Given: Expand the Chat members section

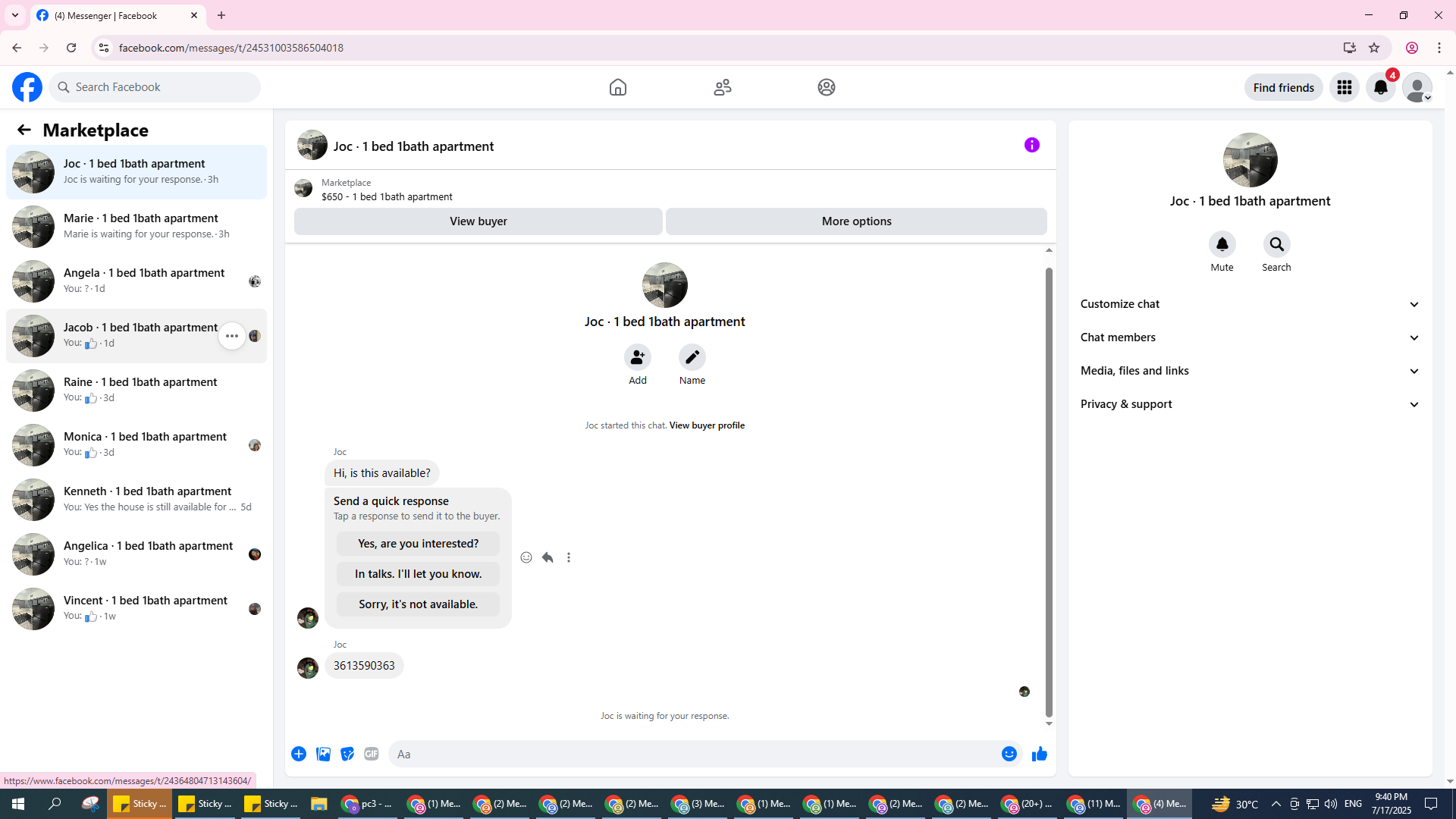Looking at the screenshot, I should (x=1250, y=337).
